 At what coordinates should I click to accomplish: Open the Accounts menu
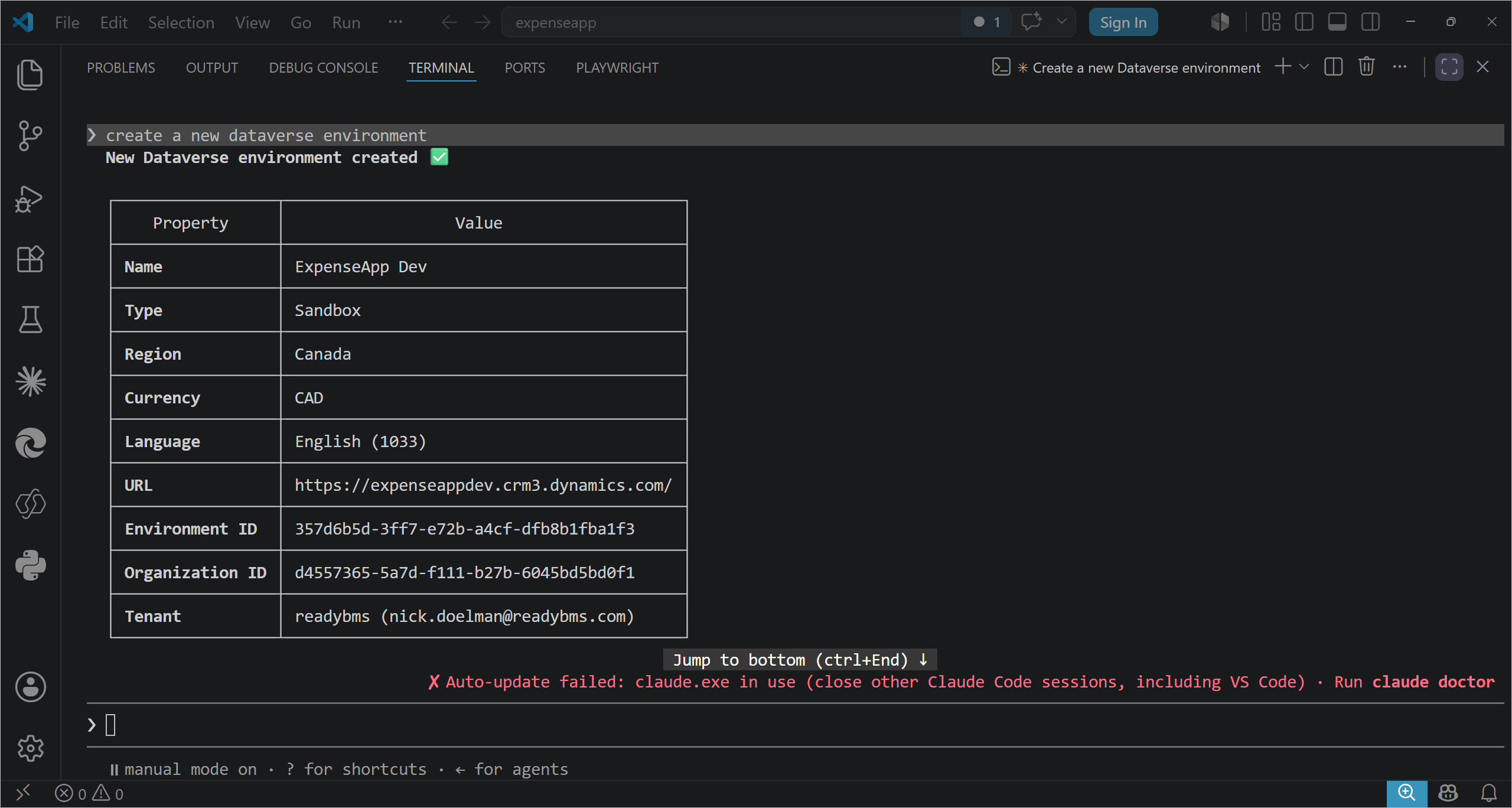pyautogui.click(x=30, y=687)
